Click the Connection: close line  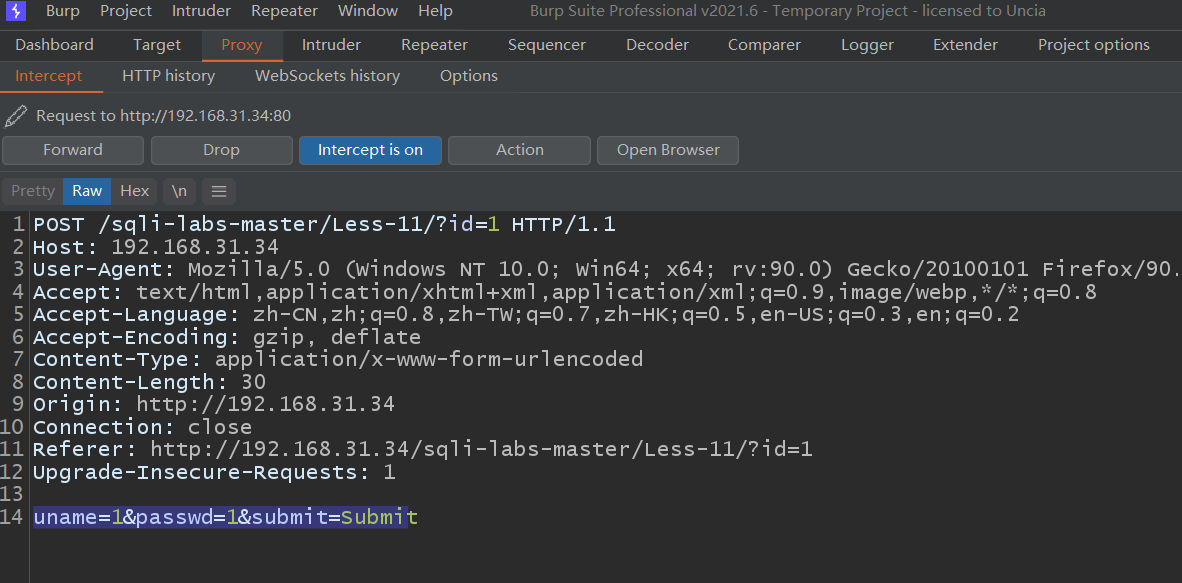(142, 427)
